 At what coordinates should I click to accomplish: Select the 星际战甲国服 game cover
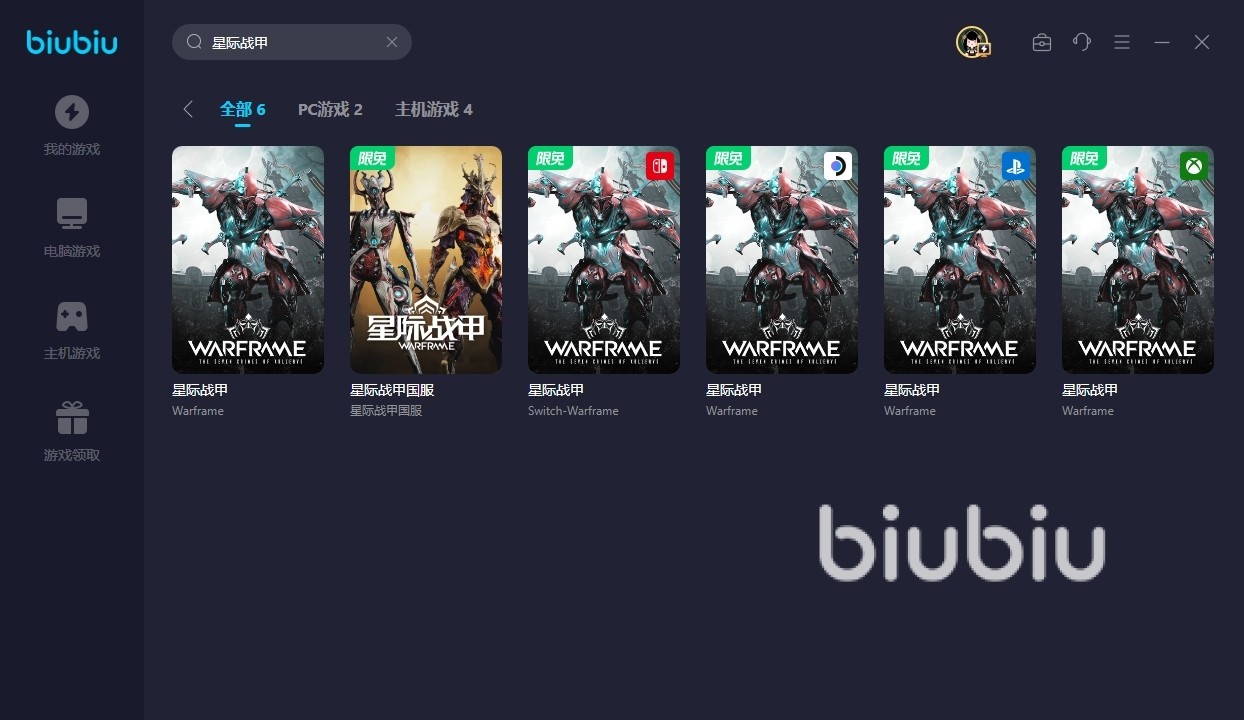pyautogui.click(x=426, y=260)
